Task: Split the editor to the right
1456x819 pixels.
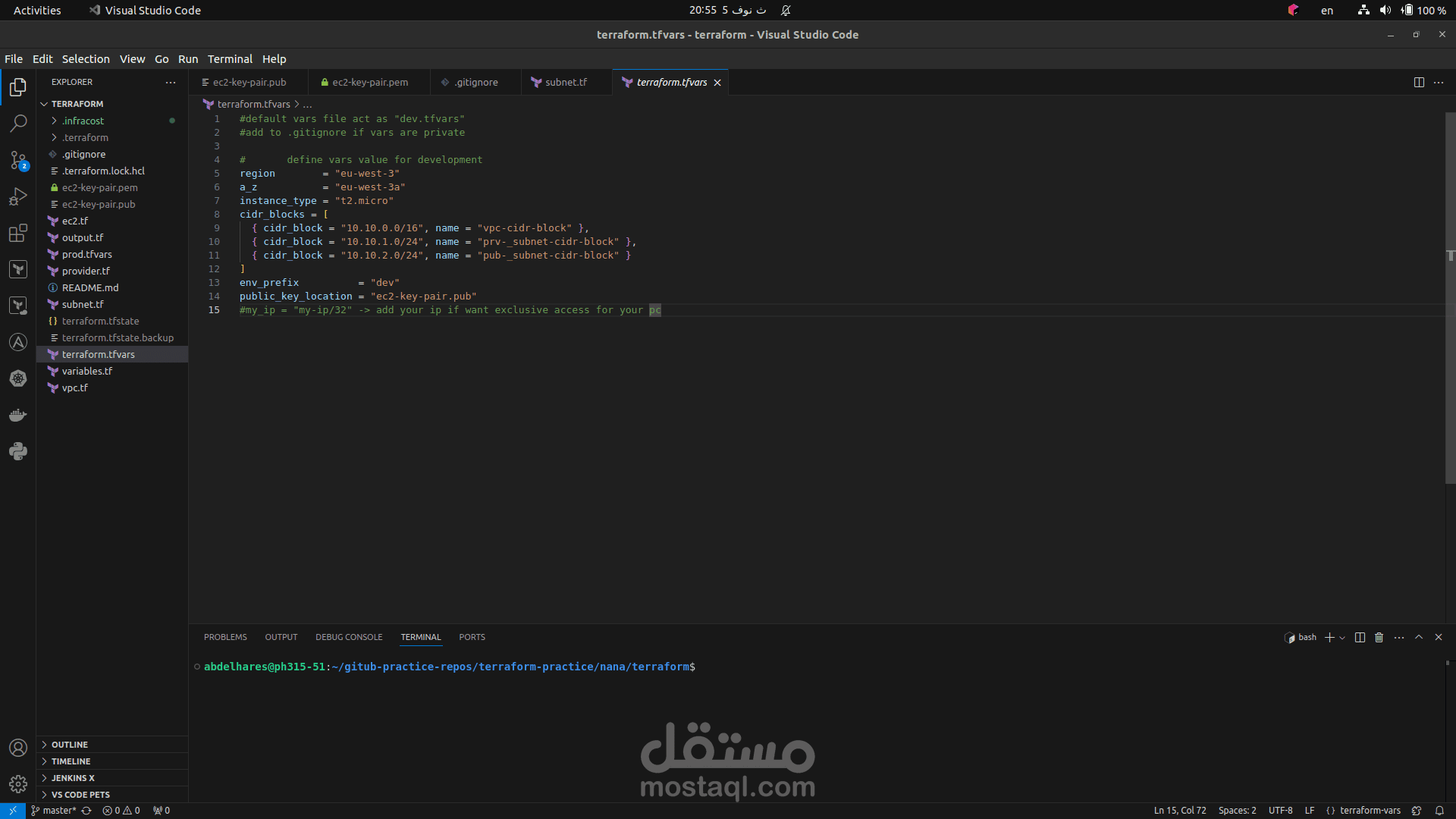Action: pyautogui.click(x=1419, y=82)
